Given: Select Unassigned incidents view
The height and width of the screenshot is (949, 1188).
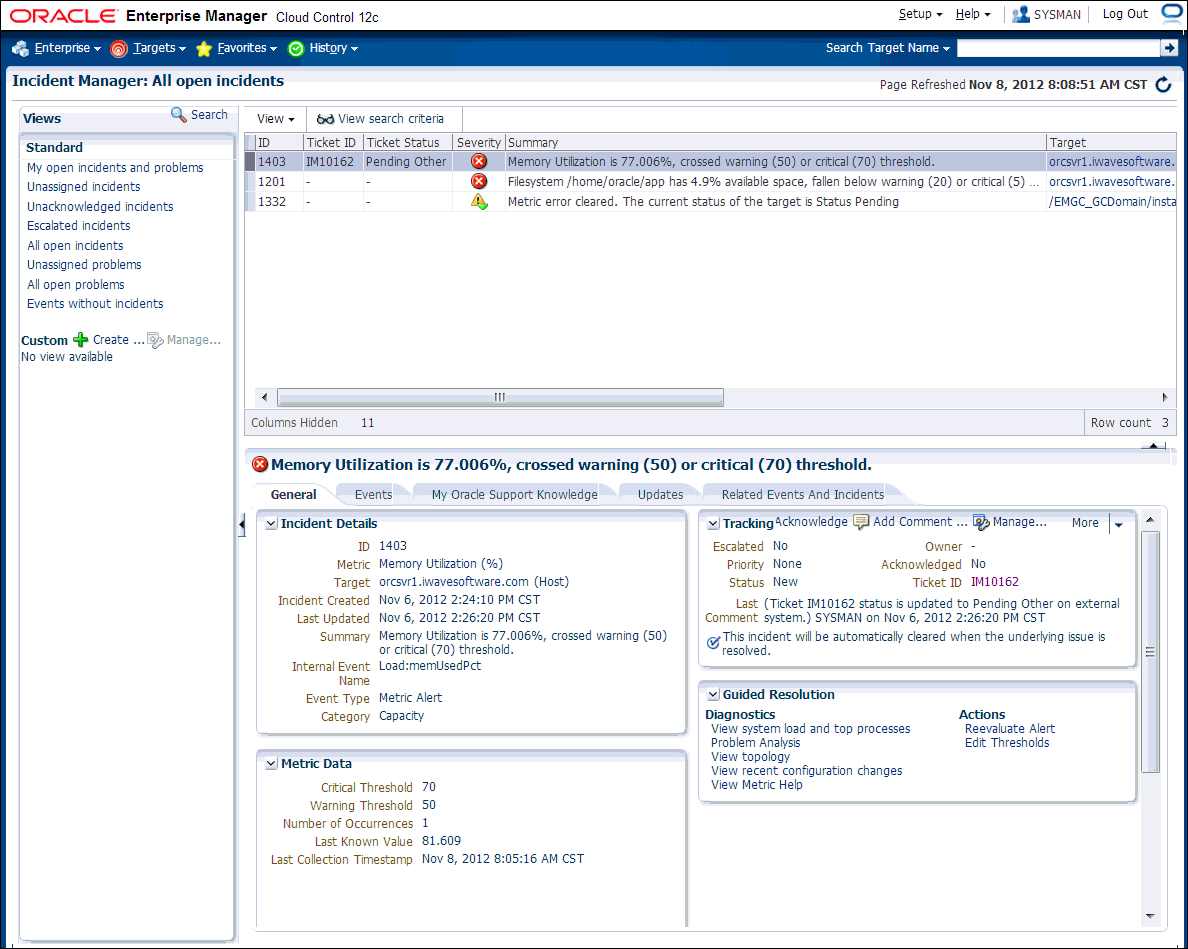Looking at the screenshot, I should point(83,186).
